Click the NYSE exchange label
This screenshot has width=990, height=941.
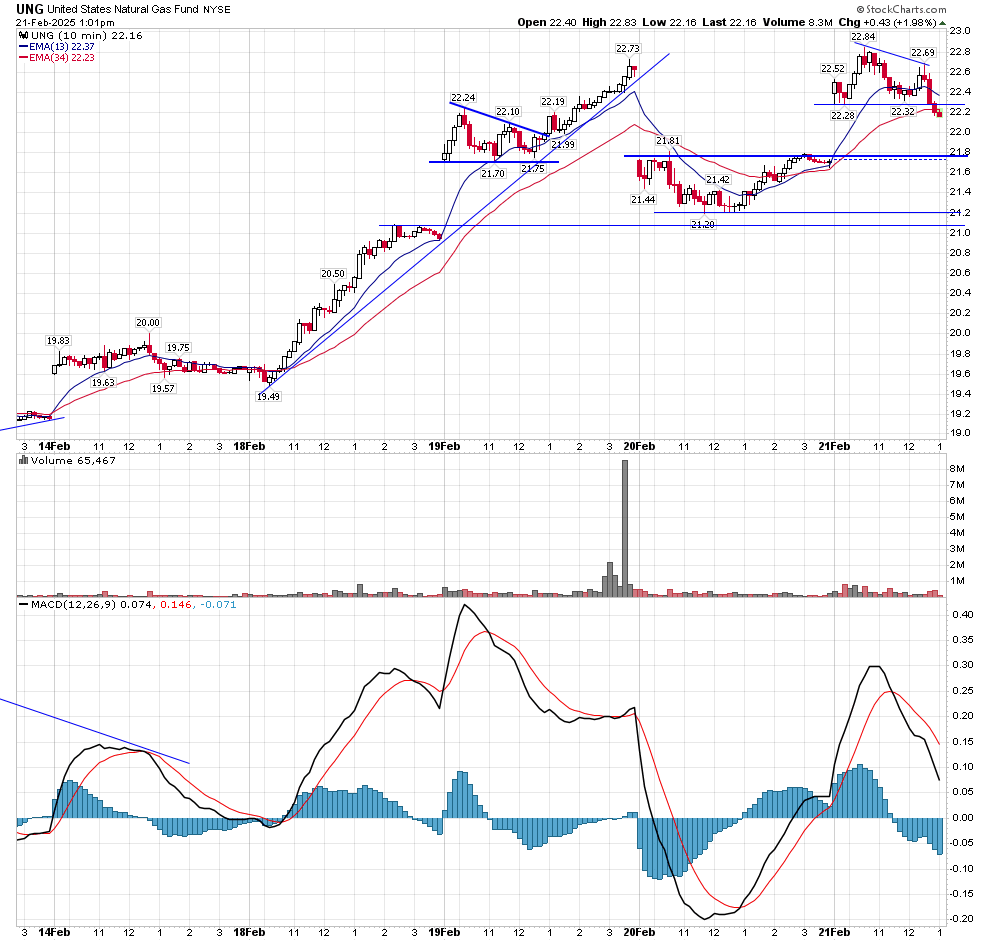tap(217, 9)
